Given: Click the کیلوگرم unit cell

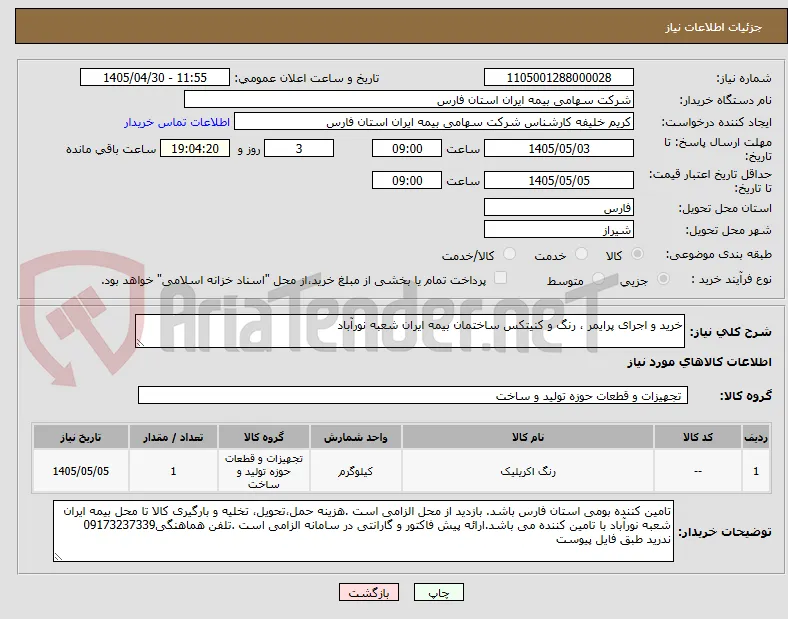Looking at the screenshot, I should coord(356,471).
